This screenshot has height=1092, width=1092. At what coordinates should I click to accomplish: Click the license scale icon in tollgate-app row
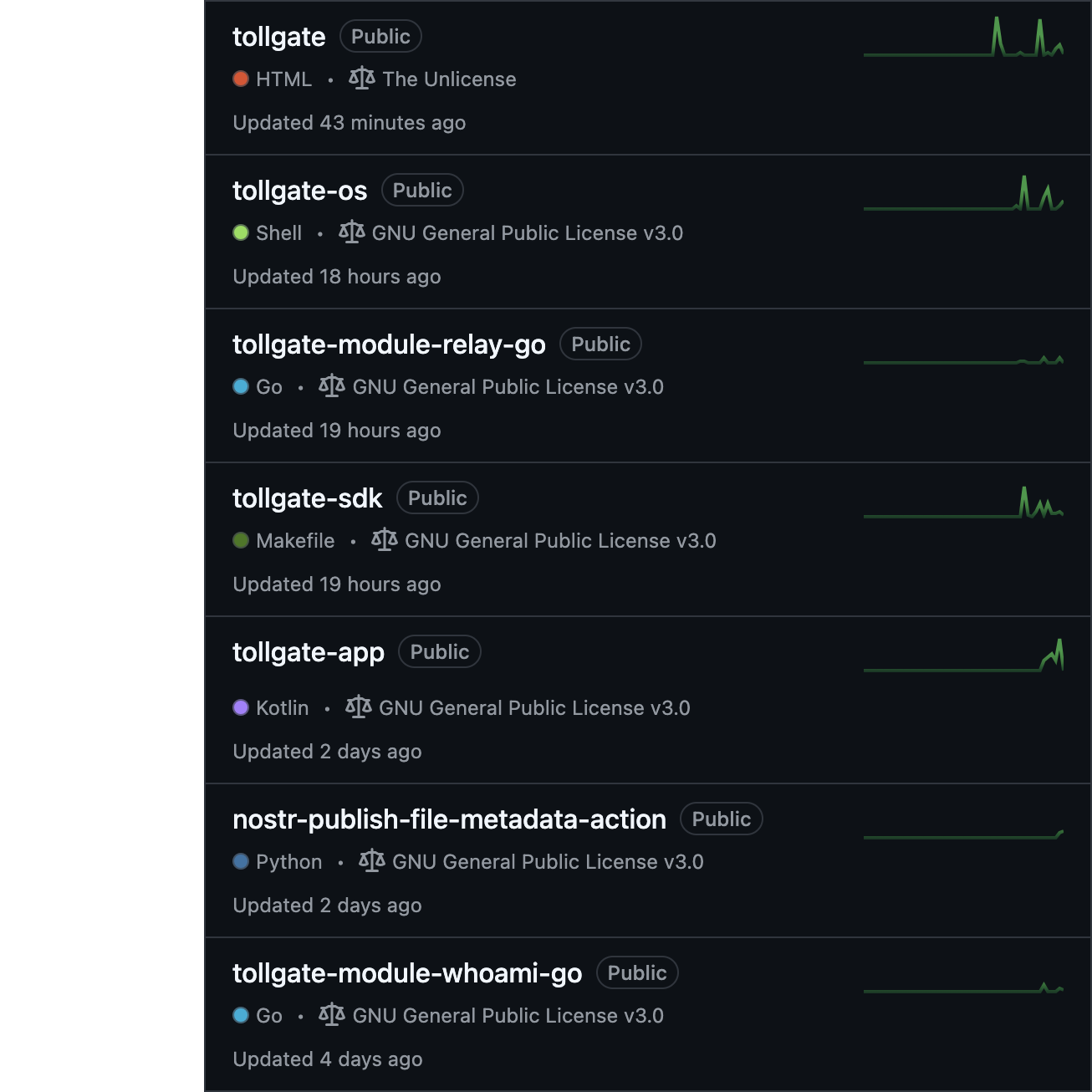(359, 707)
